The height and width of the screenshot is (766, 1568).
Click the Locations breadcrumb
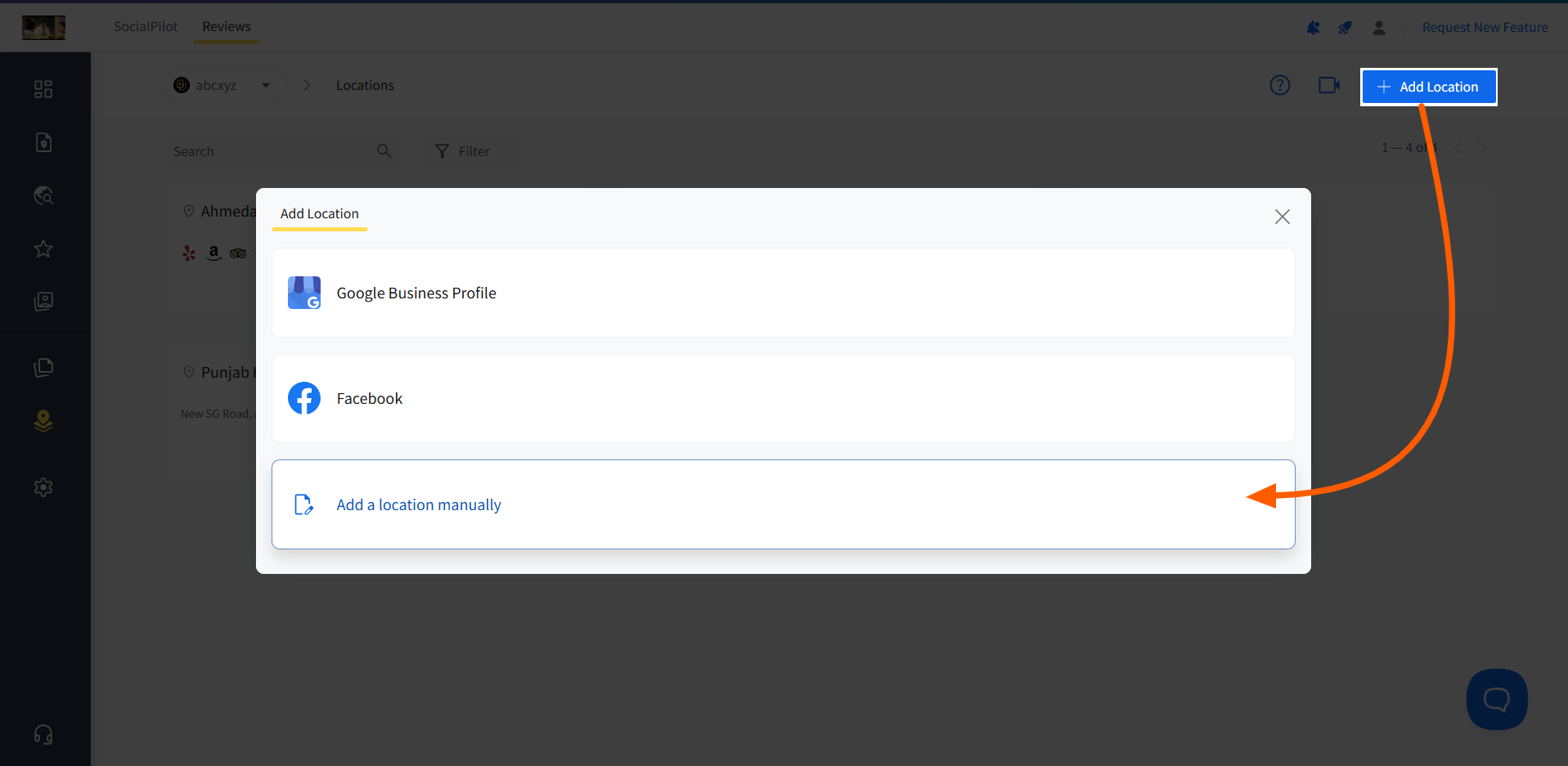365,85
